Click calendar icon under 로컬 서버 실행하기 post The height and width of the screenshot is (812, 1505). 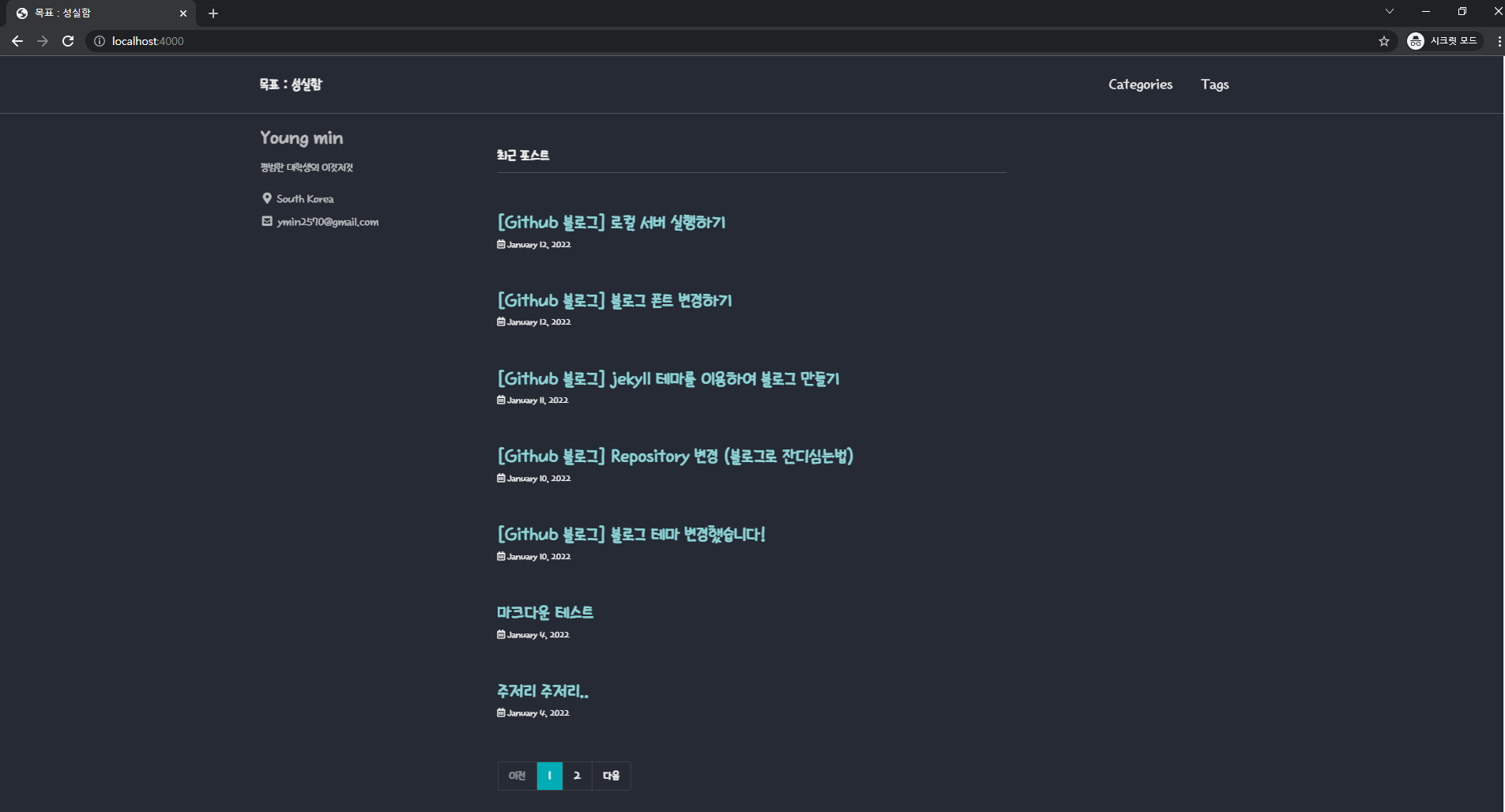(501, 244)
